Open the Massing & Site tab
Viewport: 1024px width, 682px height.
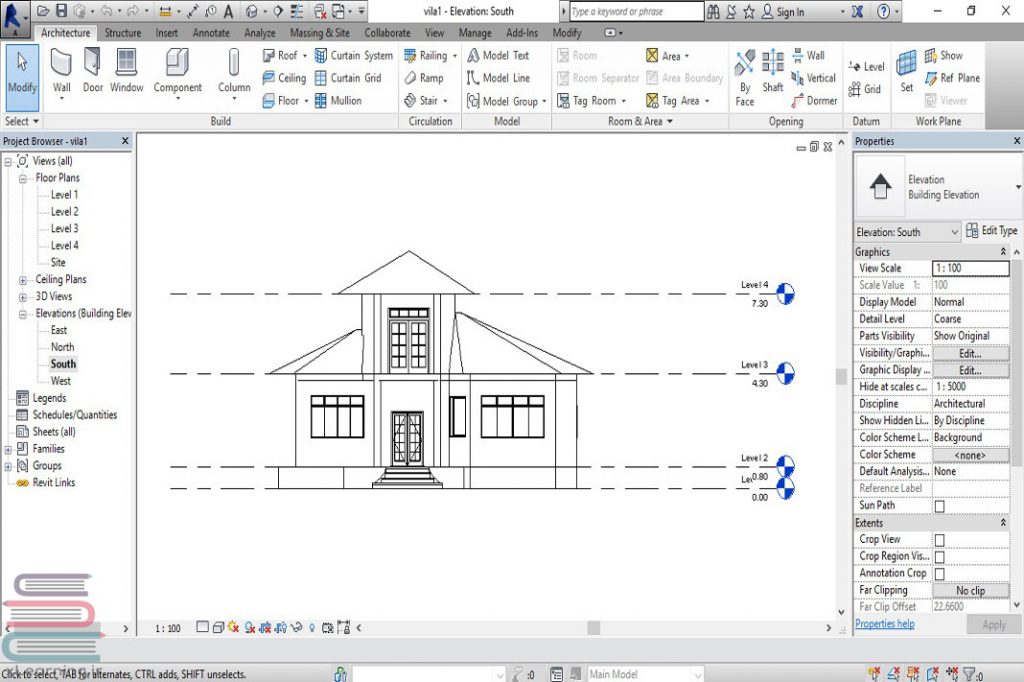tap(320, 33)
